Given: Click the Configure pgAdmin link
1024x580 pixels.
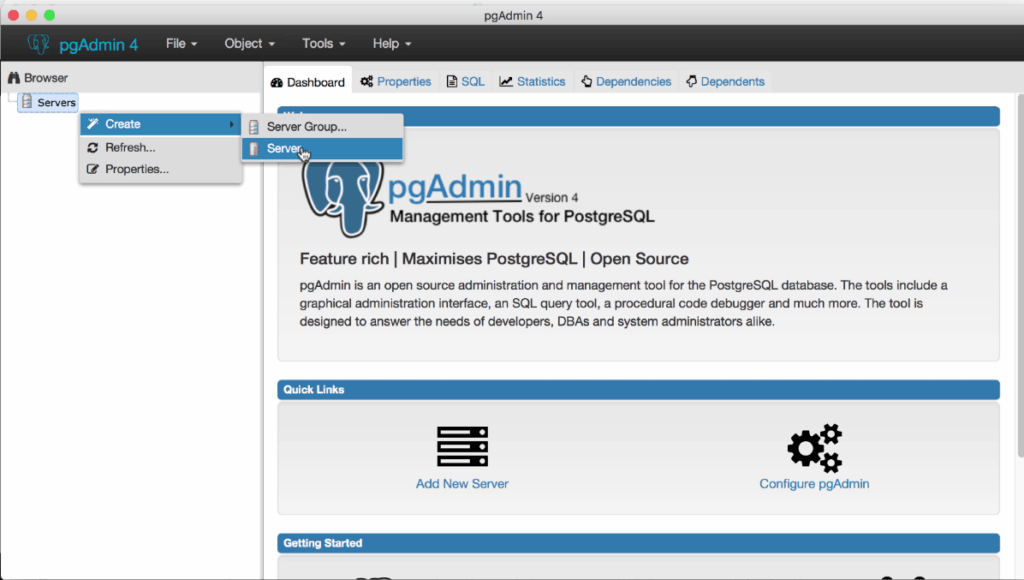Looking at the screenshot, I should [814, 484].
